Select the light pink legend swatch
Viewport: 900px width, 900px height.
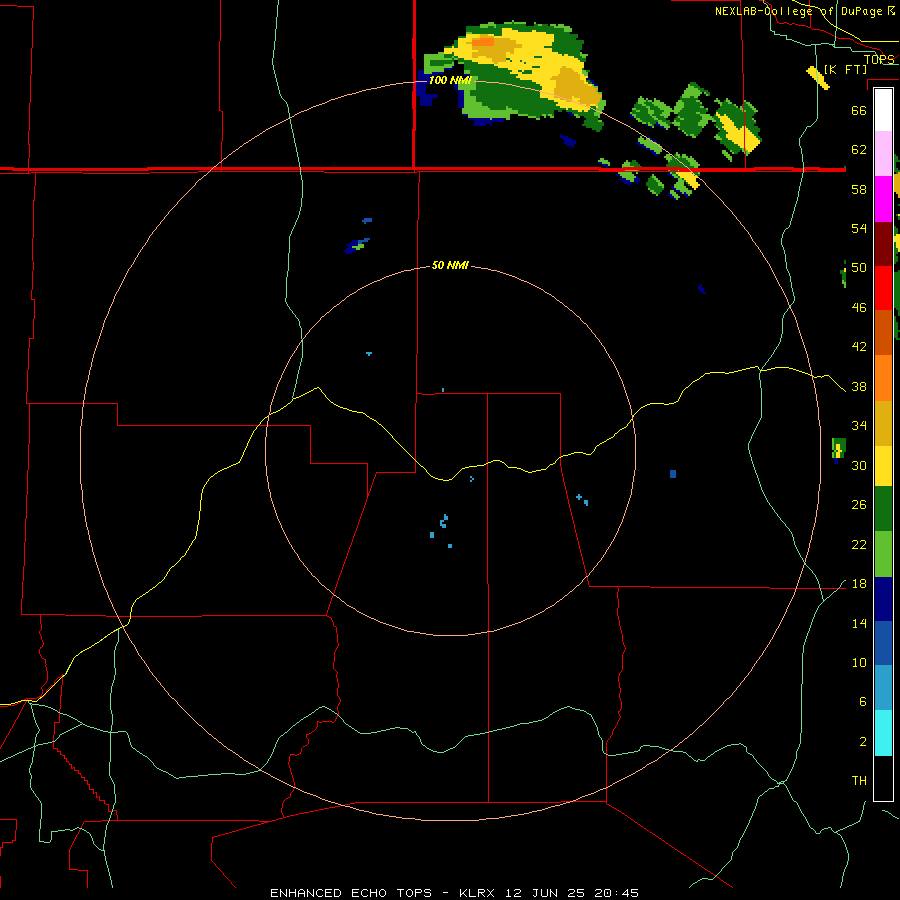(883, 153)
